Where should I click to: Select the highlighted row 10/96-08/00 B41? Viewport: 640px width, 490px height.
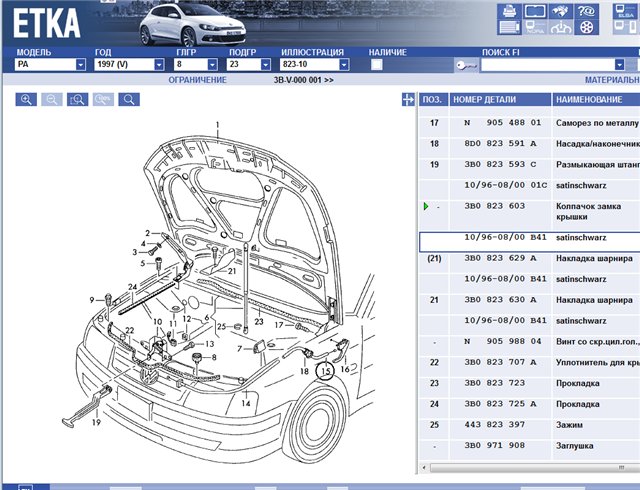530,242
